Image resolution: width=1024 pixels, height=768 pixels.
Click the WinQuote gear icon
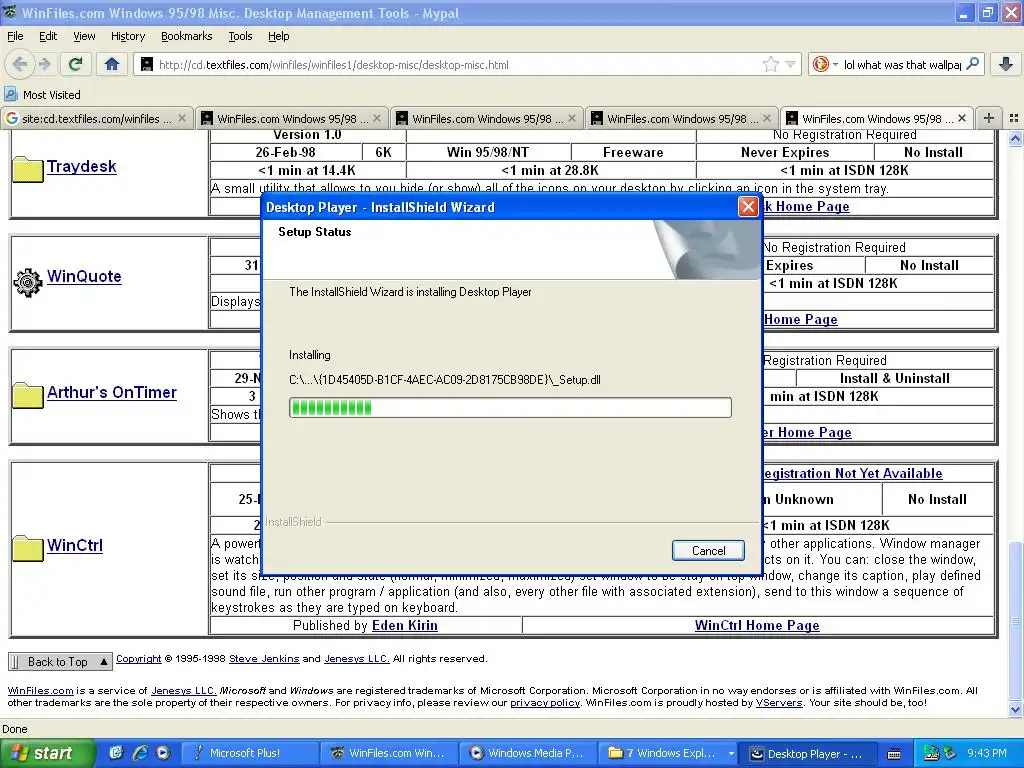[x=27, y=282]
